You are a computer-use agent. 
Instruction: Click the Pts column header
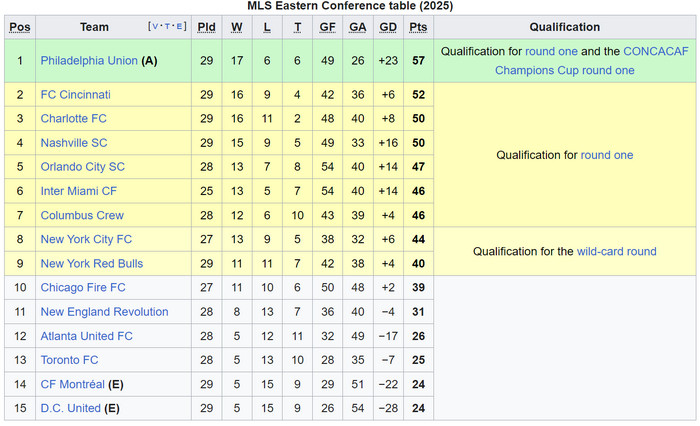(418, 27)
